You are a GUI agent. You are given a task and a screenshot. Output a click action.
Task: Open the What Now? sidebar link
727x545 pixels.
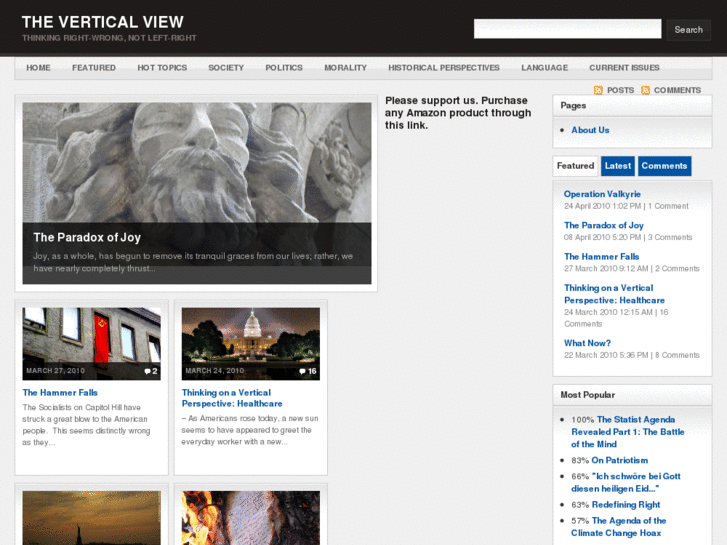coord(587,343)
